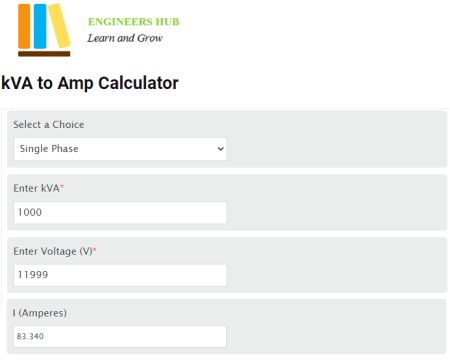
Task: Click the orange book in the logo
Action: tap(24, 26)
